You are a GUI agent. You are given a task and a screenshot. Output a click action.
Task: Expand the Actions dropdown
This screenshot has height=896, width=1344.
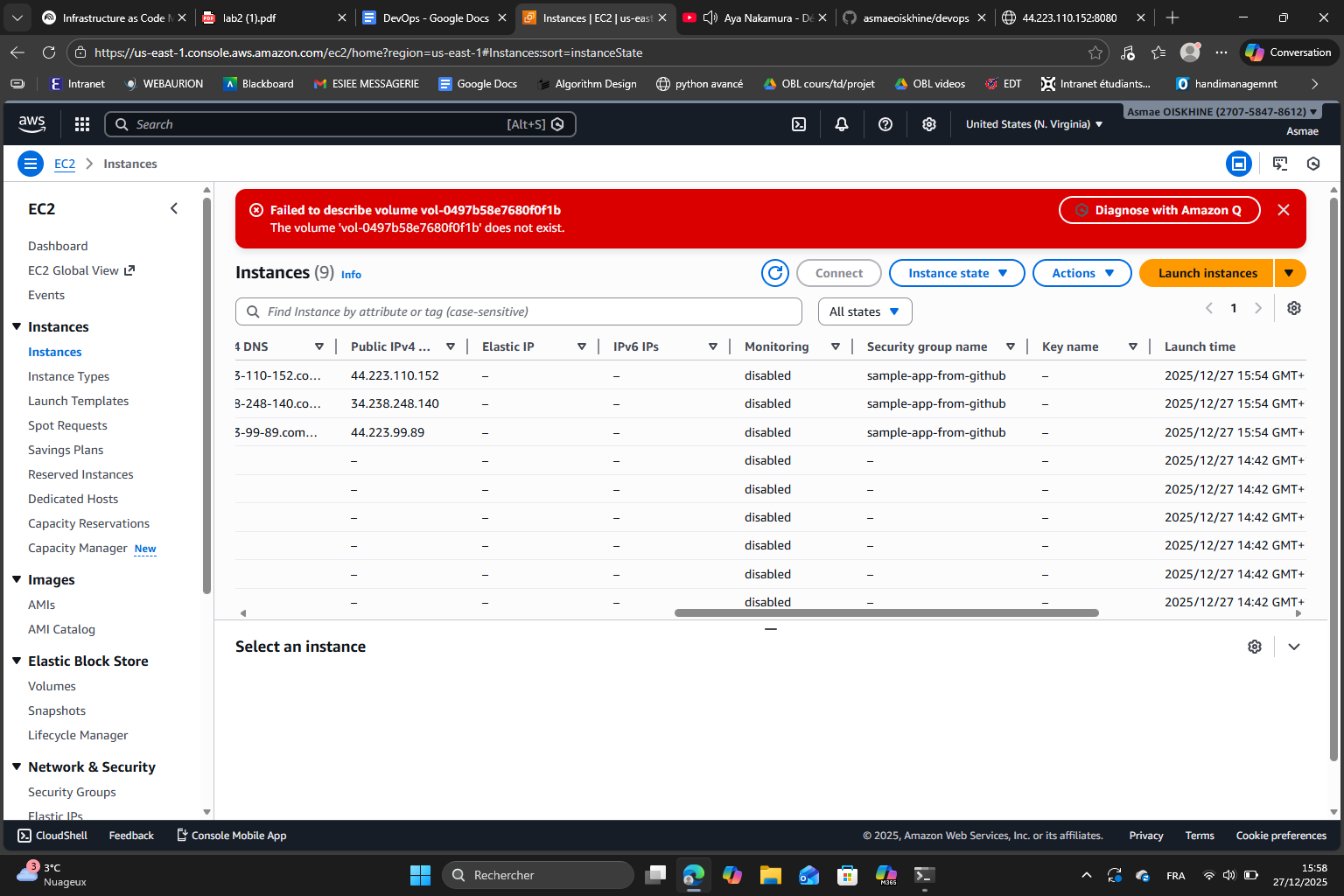point(1081,272)
